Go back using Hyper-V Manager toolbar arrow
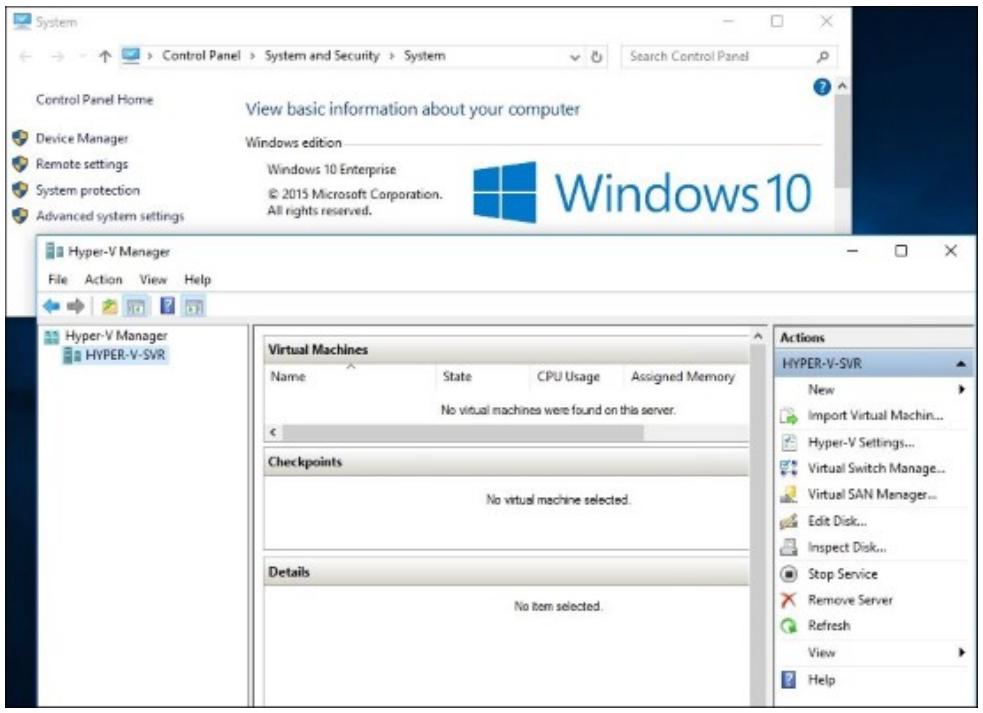Viewport: 983px width, 713px height. point(51,306)
